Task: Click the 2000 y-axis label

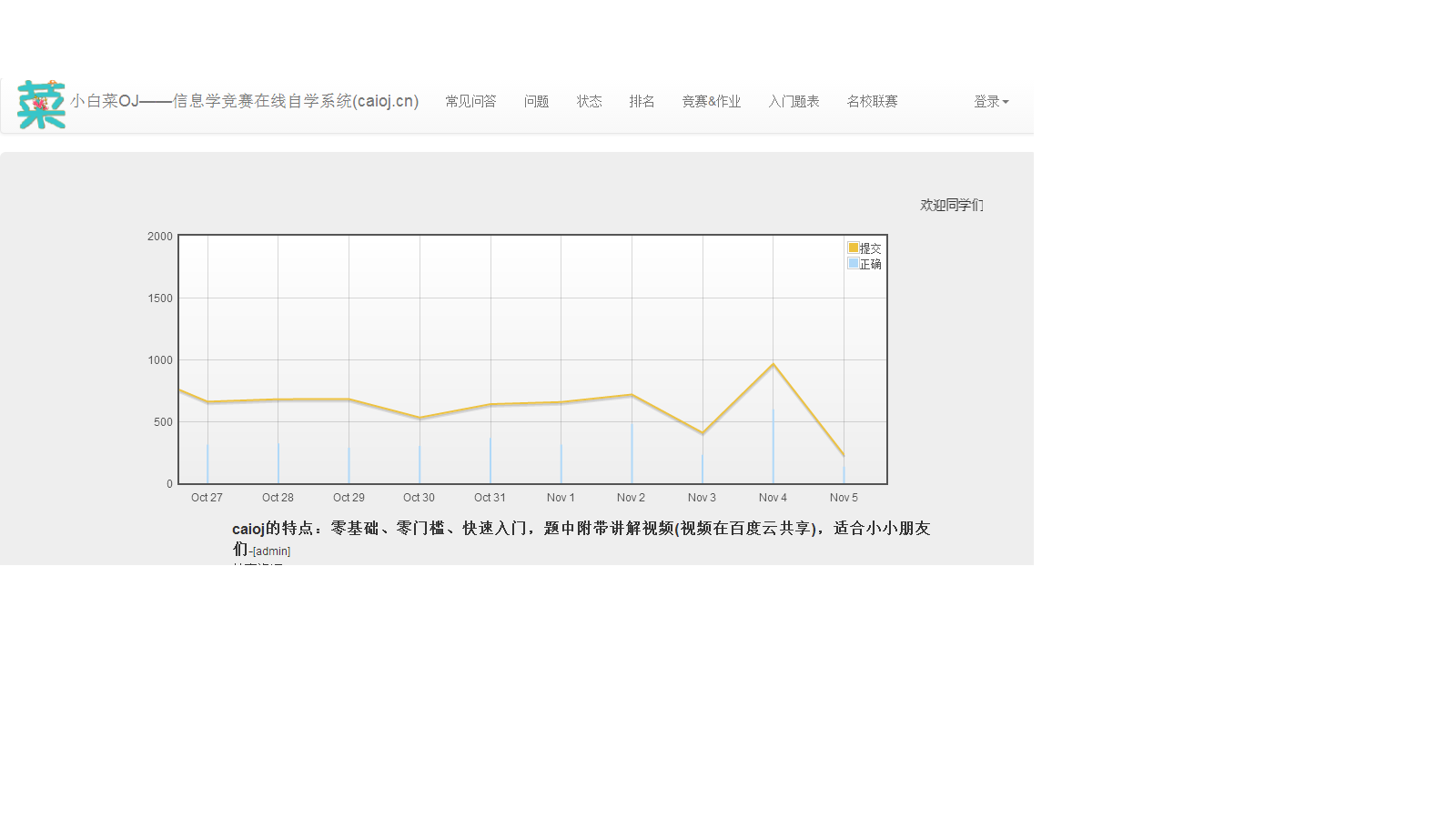Action: [160, 237]
